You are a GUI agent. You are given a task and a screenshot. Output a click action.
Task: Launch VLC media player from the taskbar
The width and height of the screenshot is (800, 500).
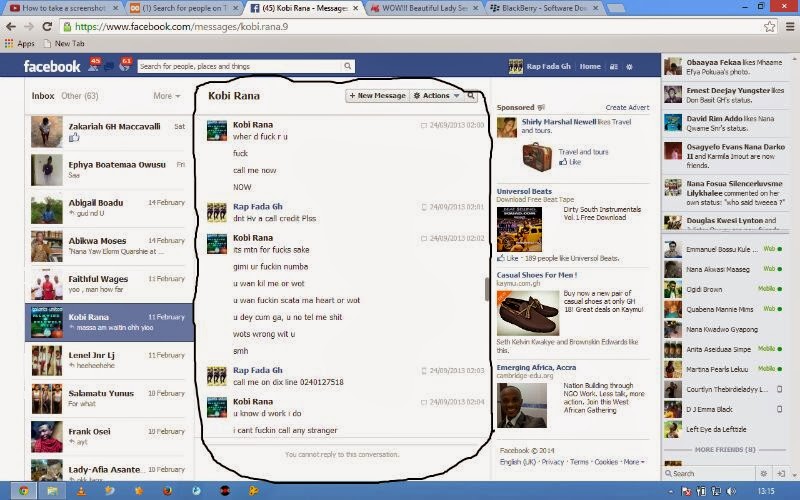tap(81, 491)
